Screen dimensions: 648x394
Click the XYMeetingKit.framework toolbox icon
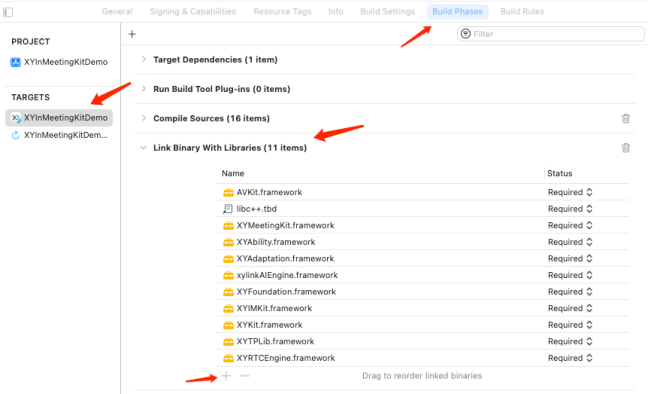228,226
